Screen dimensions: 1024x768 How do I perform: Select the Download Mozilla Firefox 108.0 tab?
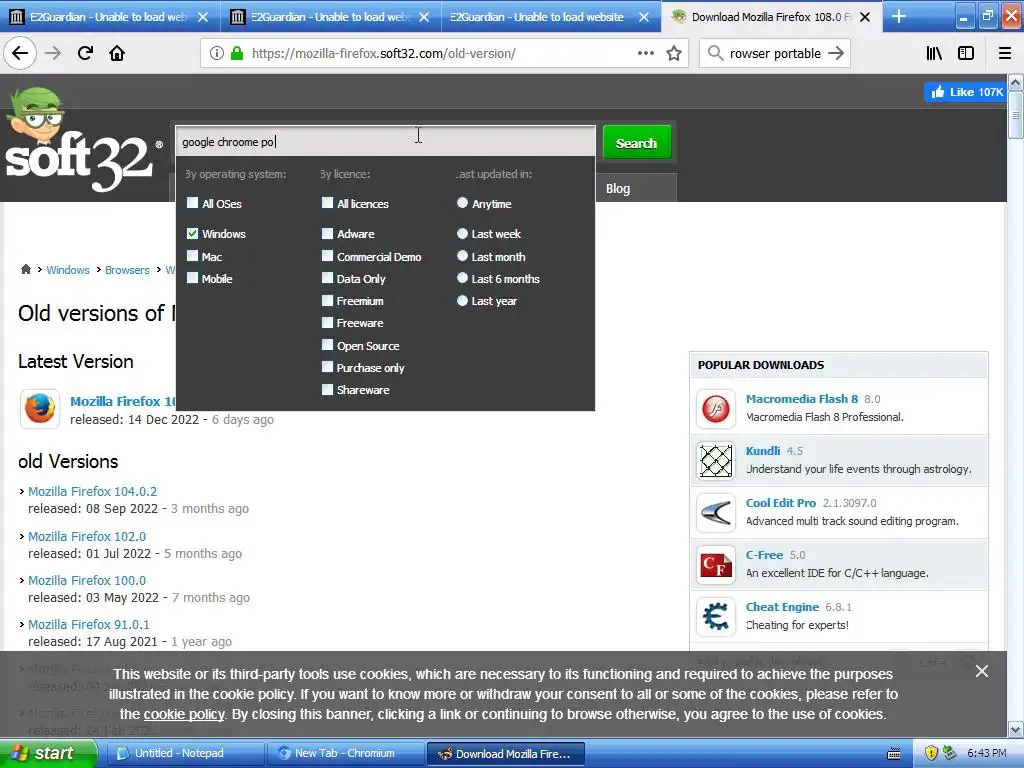[x=772, y=16]
